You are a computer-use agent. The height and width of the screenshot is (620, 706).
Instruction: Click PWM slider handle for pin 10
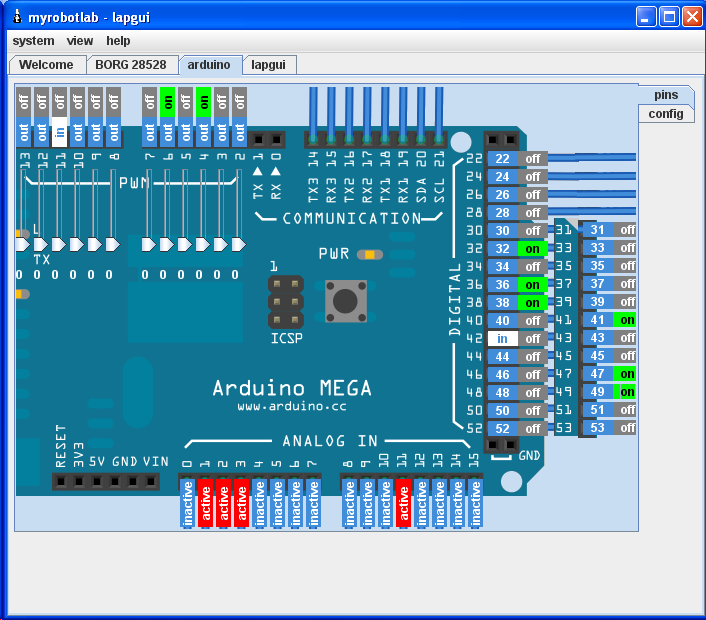77,244
